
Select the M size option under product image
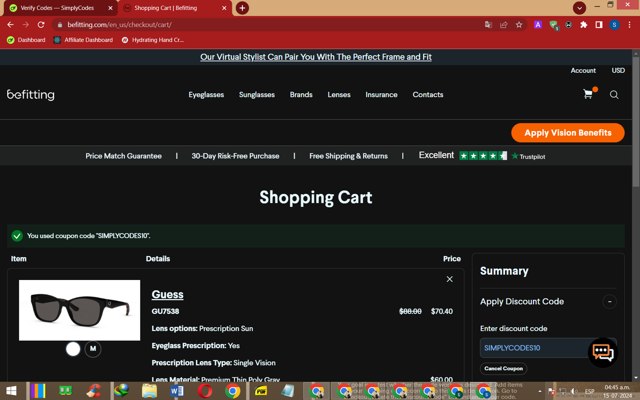pos(93,349)
